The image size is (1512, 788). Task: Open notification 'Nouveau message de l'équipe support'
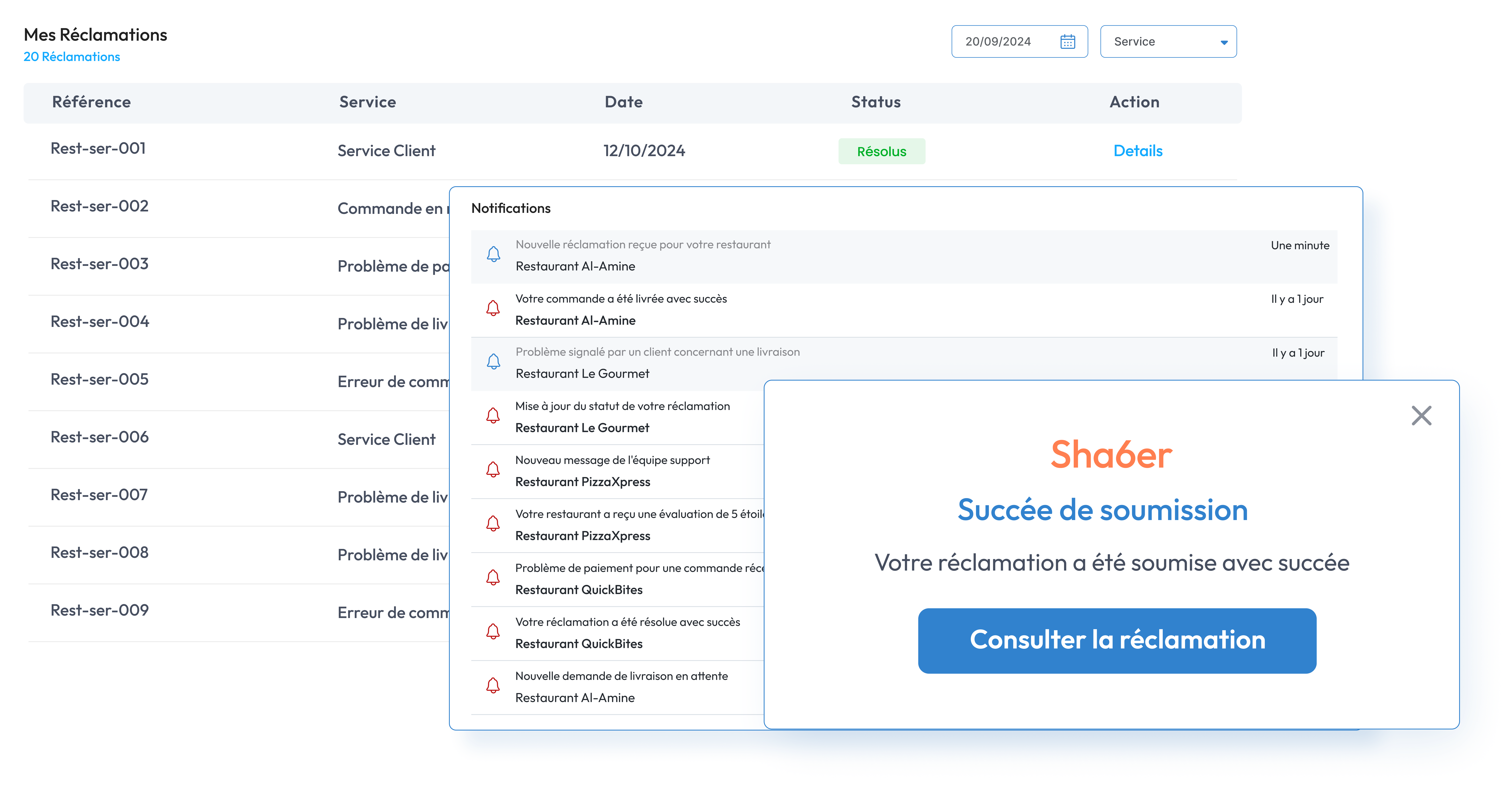click(x=618, y=472)
